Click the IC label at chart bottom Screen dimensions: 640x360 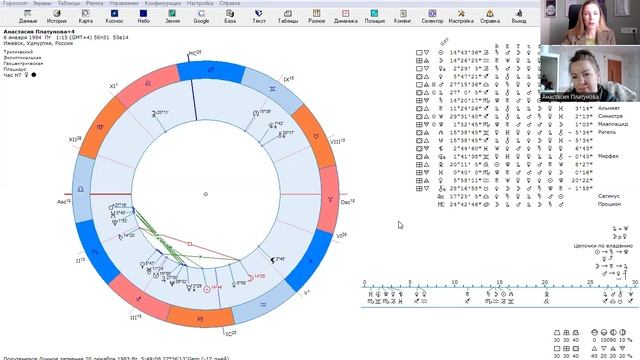[x=231, y=334]
